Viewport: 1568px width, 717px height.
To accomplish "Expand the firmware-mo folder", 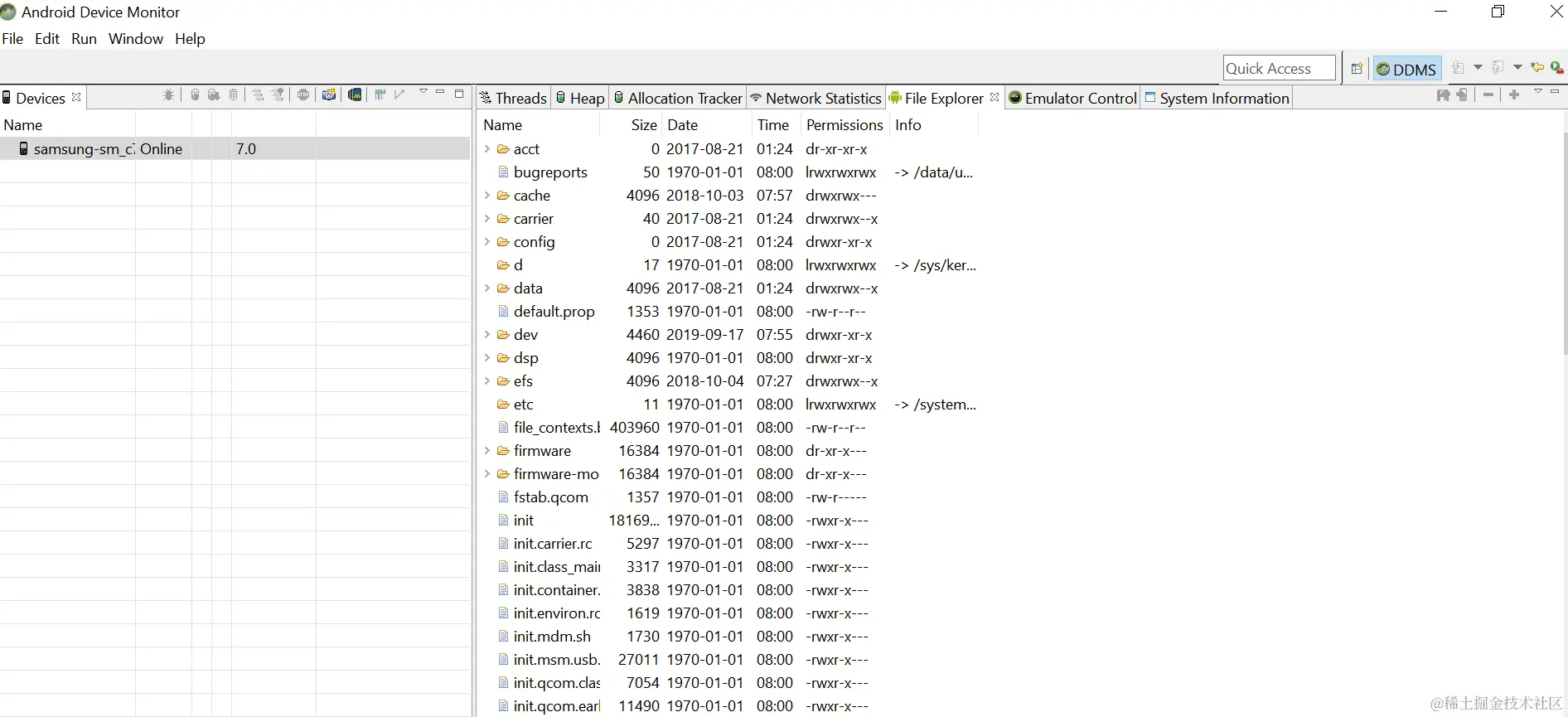I will pyautogui.click(x=487, y=474).
